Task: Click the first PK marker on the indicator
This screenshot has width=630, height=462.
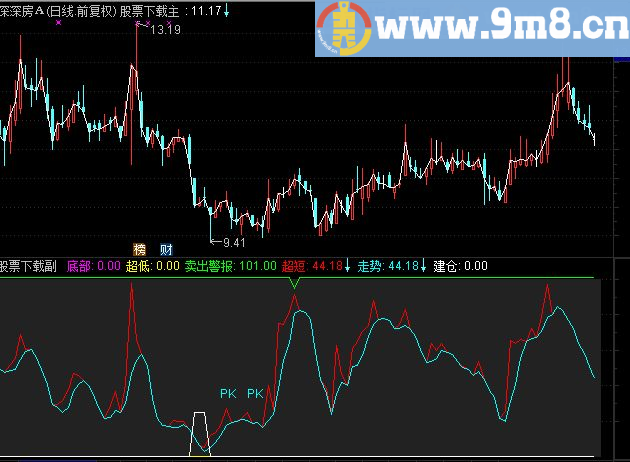Action: 228,393
